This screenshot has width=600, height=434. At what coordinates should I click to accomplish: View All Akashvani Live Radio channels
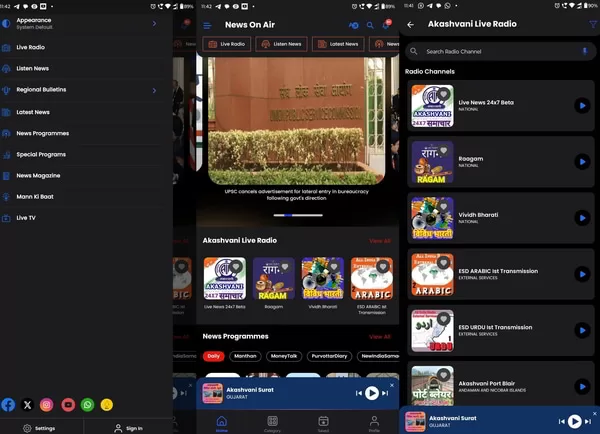tap(380, 241)
